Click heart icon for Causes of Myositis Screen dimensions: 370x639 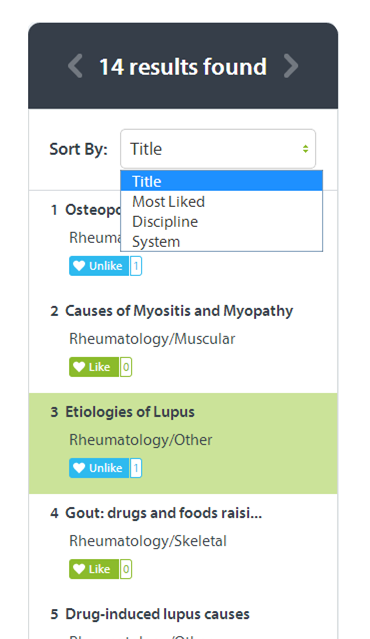tap(78, 367)
